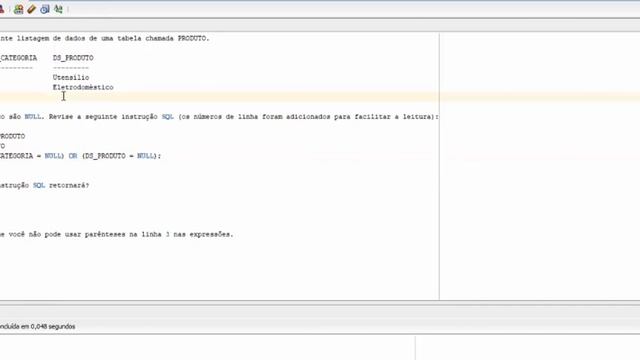
Task: Click the 'Eletrodoméstico' value
Action: 83,87
